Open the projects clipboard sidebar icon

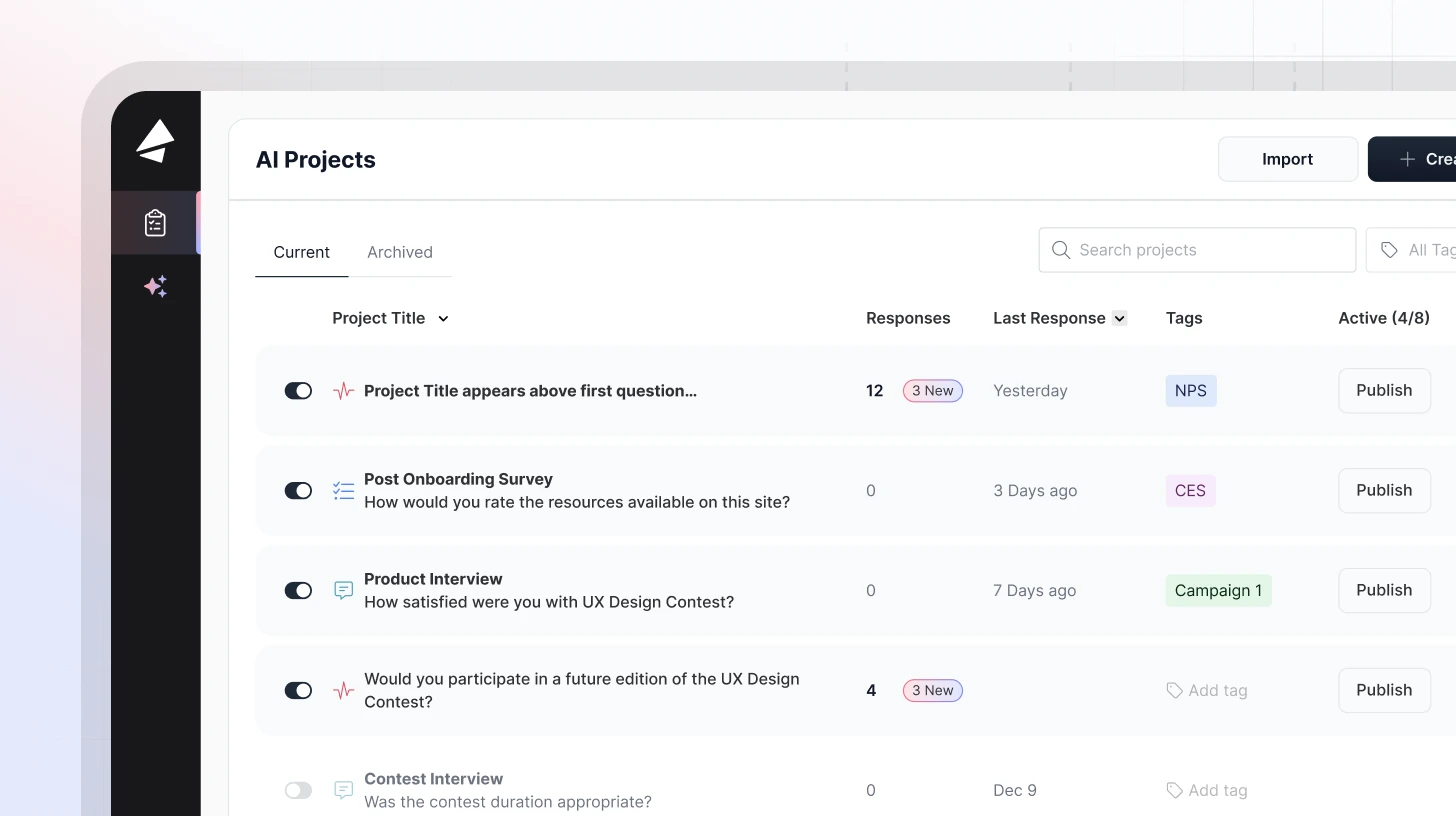click(155, 222)
